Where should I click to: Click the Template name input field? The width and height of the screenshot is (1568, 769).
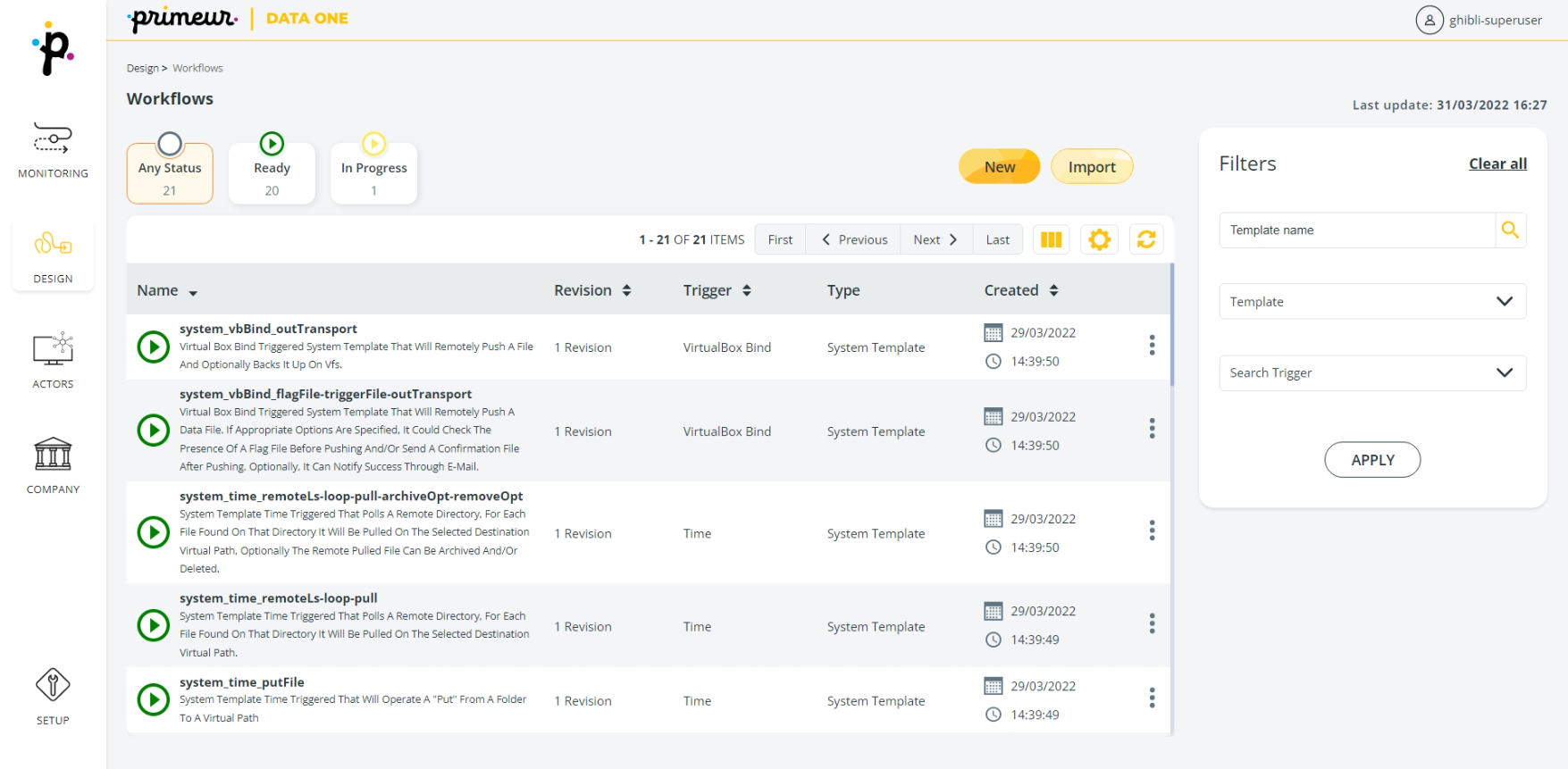coord(1357,230)
